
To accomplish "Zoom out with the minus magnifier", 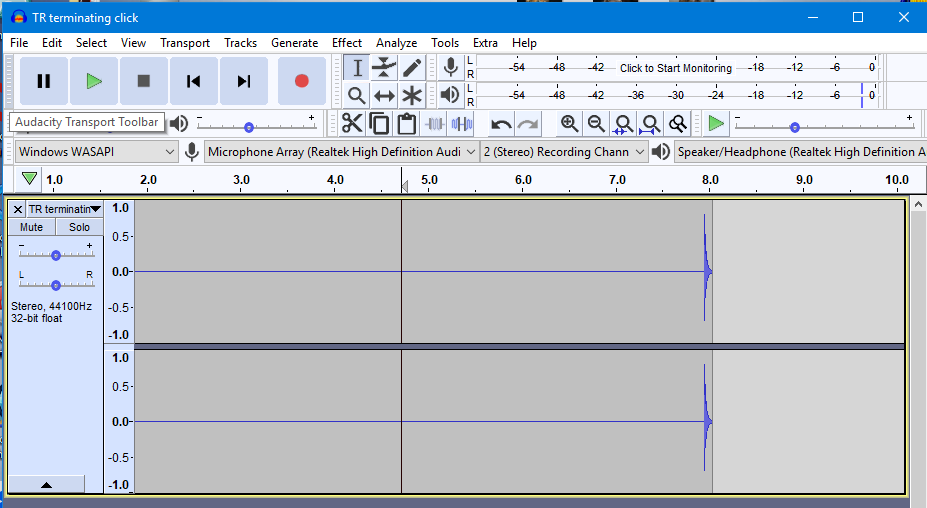I will point(597,124).
